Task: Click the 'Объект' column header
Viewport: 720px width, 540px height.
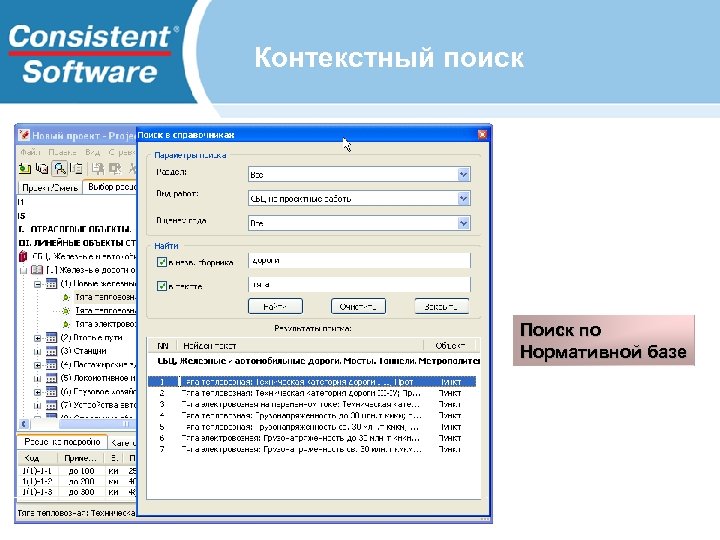Action: coord(450,345)
